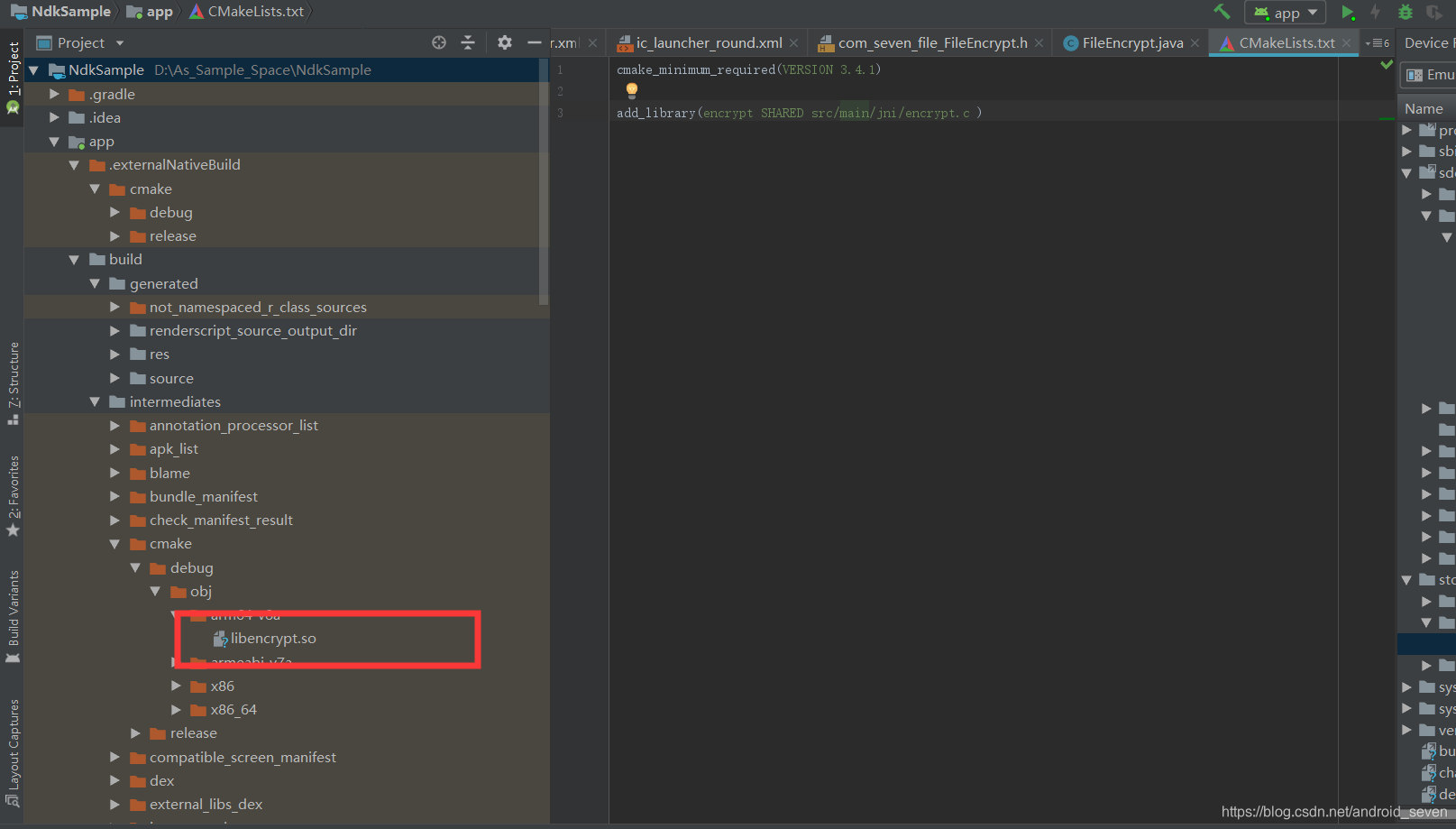Collapse the intermediates folder
This screenshot has height=829, width=1456.
(x=95, y=401)
